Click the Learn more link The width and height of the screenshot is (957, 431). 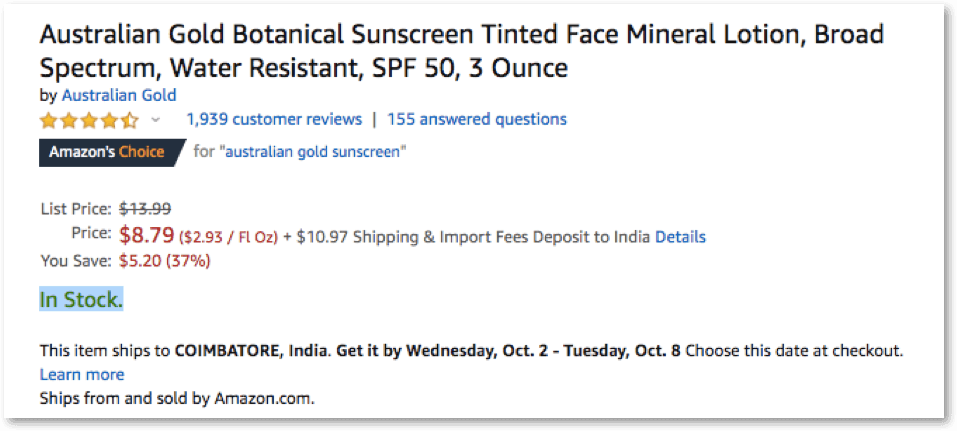82,375
